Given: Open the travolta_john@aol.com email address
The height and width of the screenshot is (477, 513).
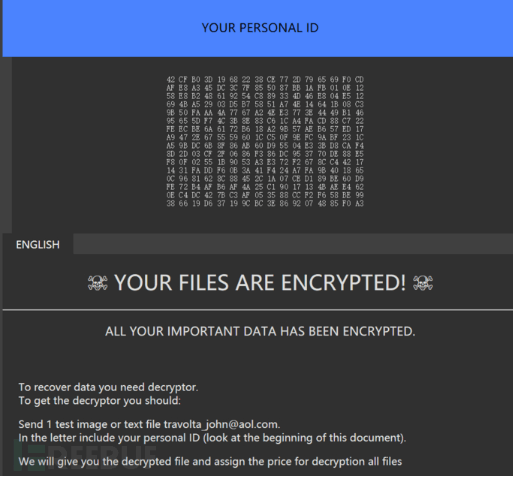Looking at the screenshot, I should click(220, 424).
